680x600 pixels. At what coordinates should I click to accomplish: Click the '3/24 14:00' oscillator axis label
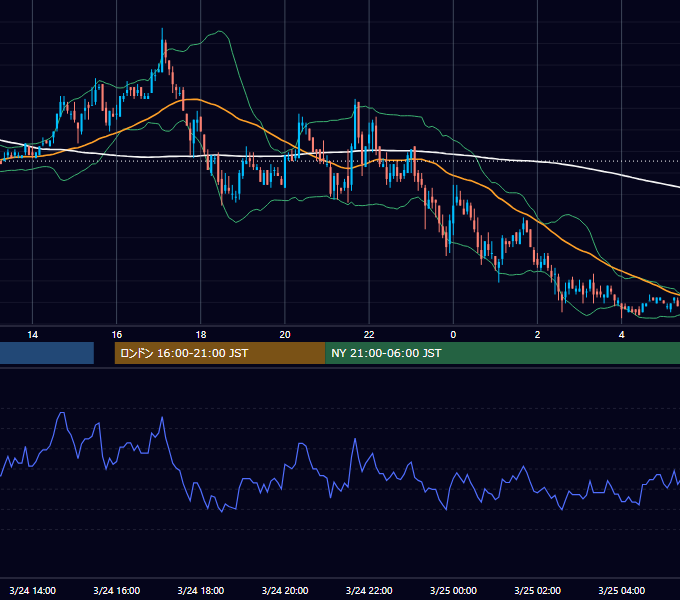pyautogui.click(x=33, y=590)
